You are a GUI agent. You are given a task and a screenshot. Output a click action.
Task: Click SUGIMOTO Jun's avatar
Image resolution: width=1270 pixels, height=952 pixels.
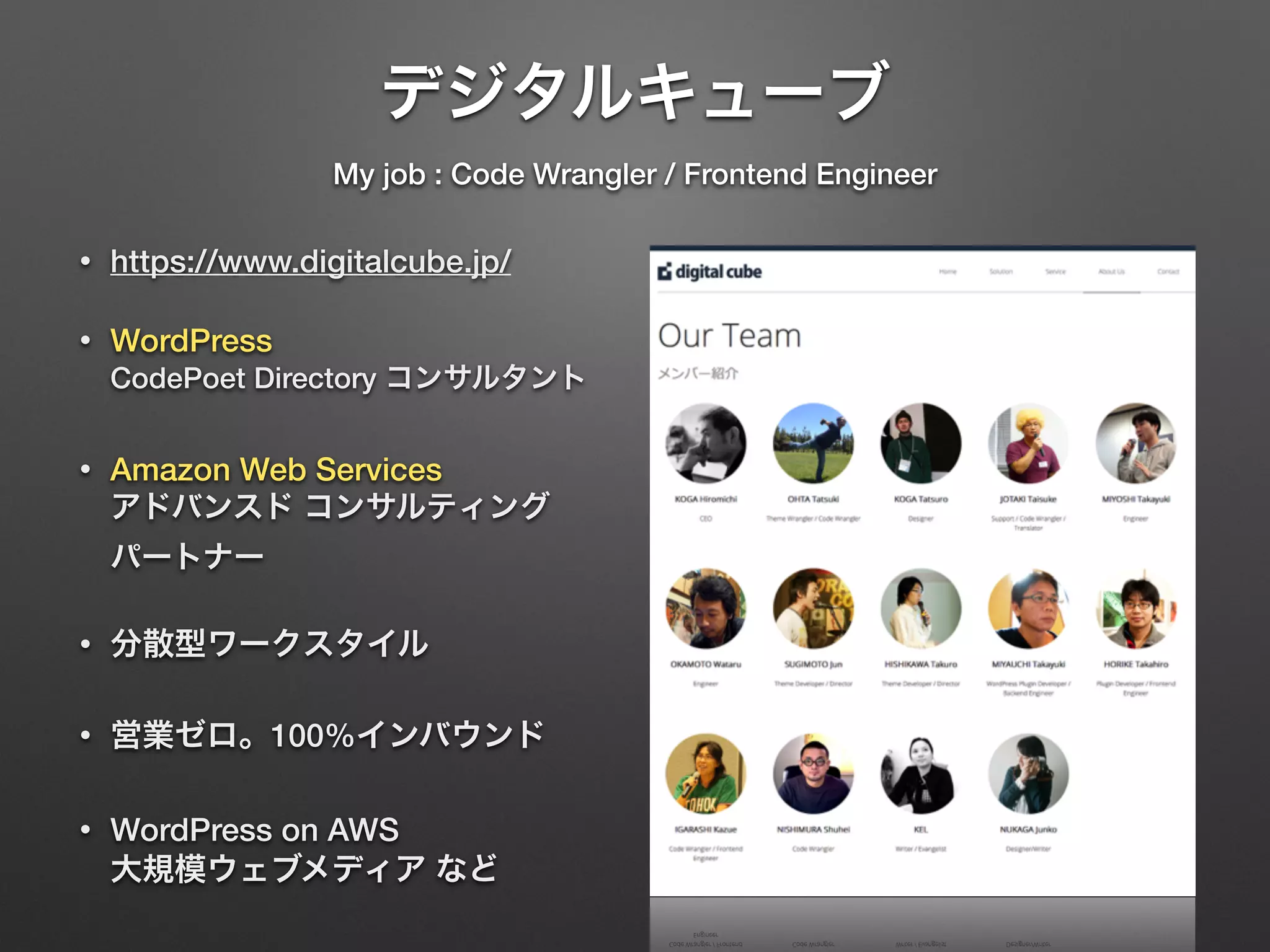point(813,609)
